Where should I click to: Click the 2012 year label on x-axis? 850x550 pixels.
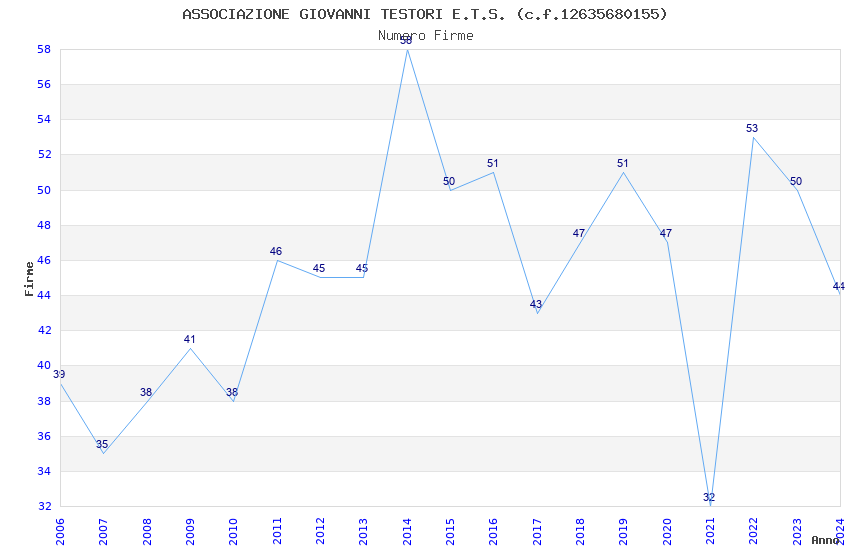tap(320, 532)
